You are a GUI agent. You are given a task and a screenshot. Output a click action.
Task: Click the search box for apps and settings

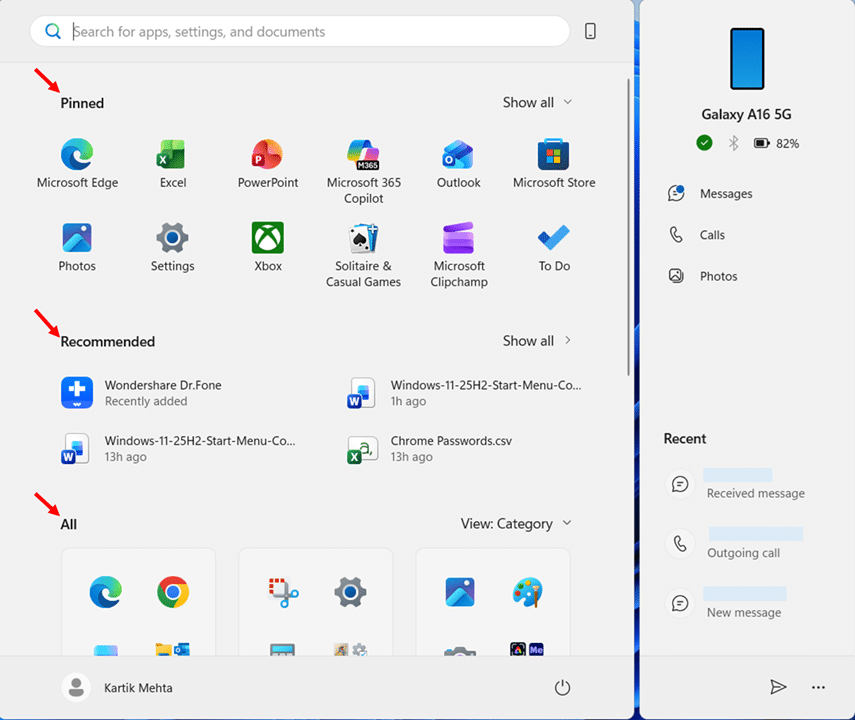(x=300, y=32)
